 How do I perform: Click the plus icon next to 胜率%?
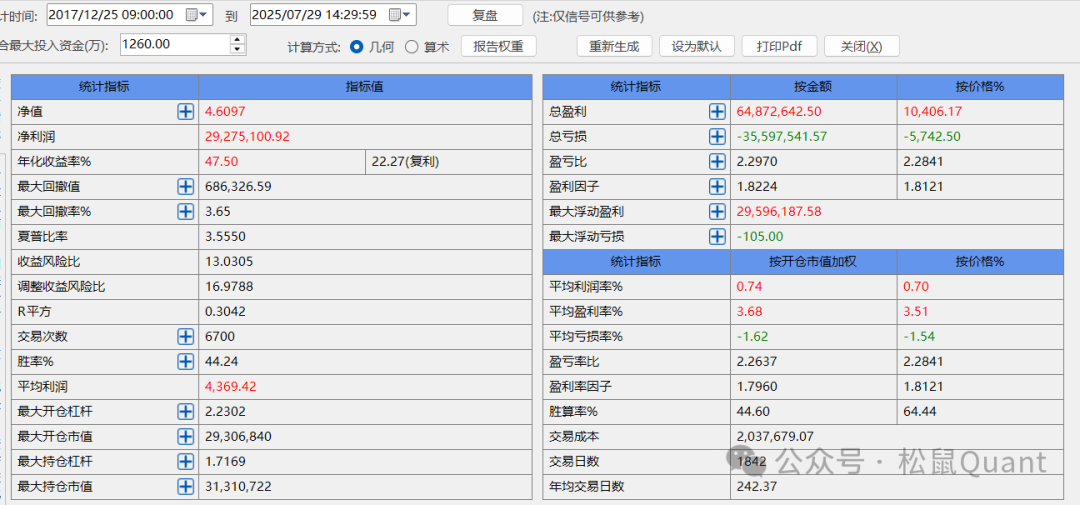(185, 362)
